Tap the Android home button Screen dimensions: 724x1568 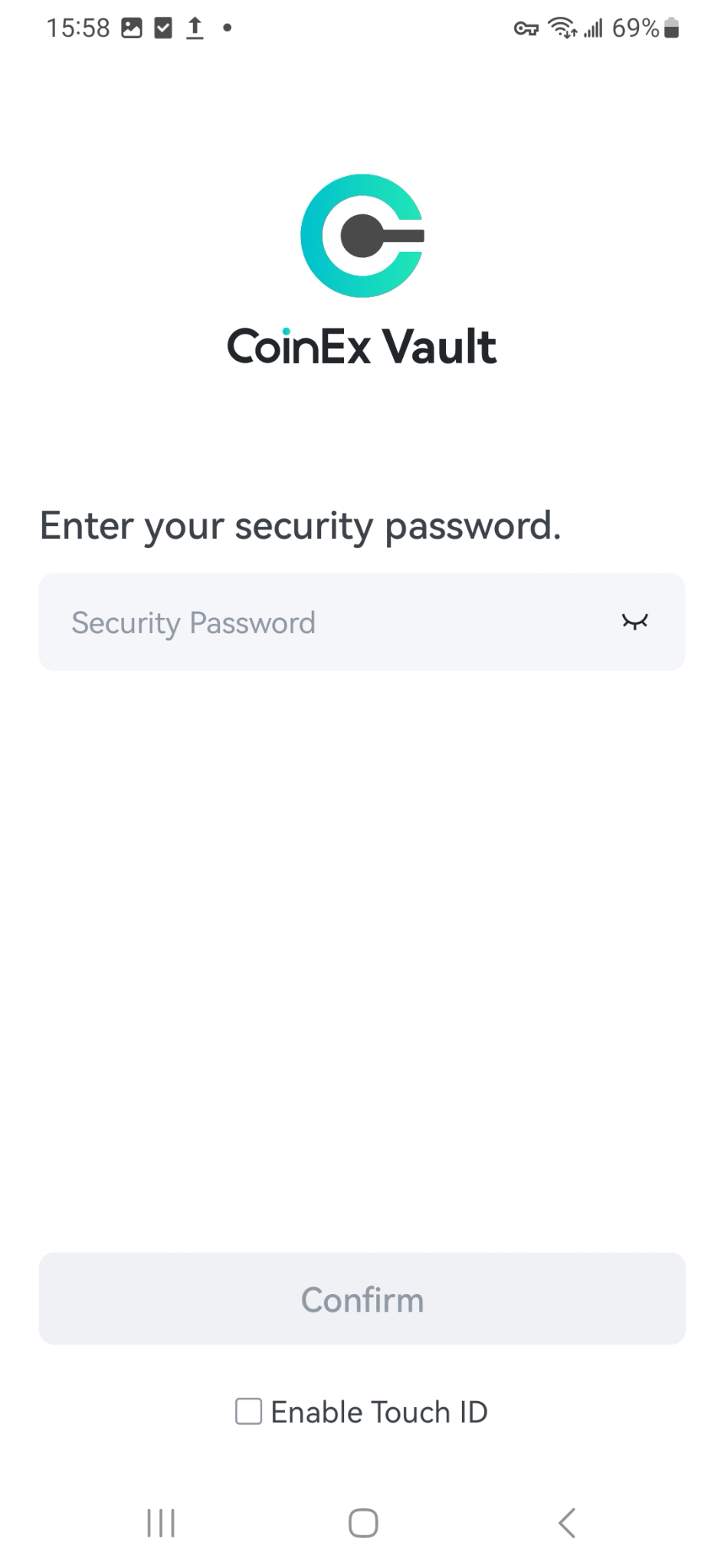point(363,1523)
